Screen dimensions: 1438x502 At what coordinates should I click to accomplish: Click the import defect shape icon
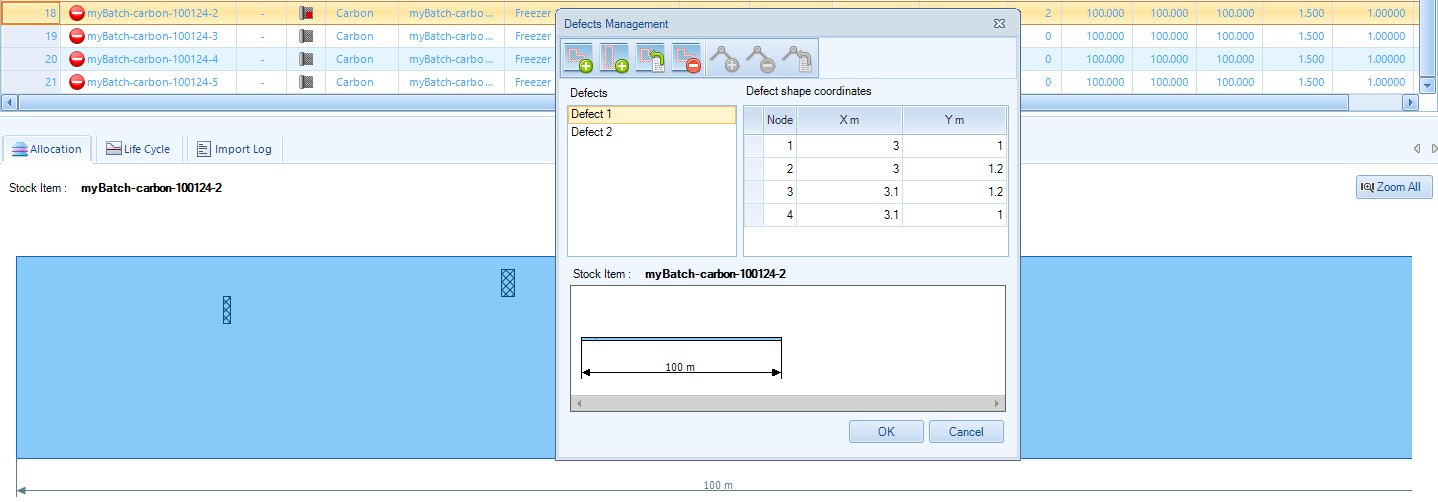click(x=650, y=59)
